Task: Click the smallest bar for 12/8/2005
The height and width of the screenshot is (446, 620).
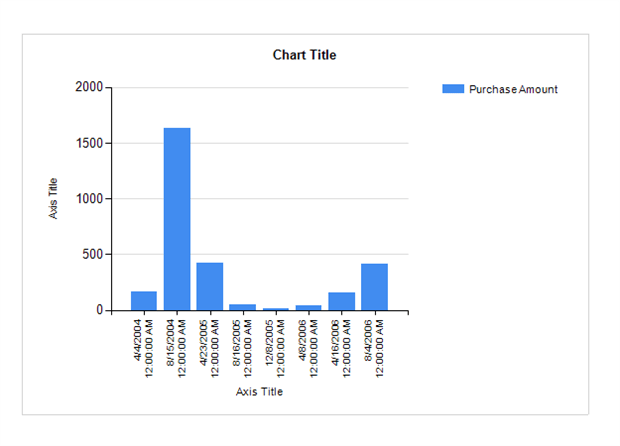Action: click(x=276, y=309)
